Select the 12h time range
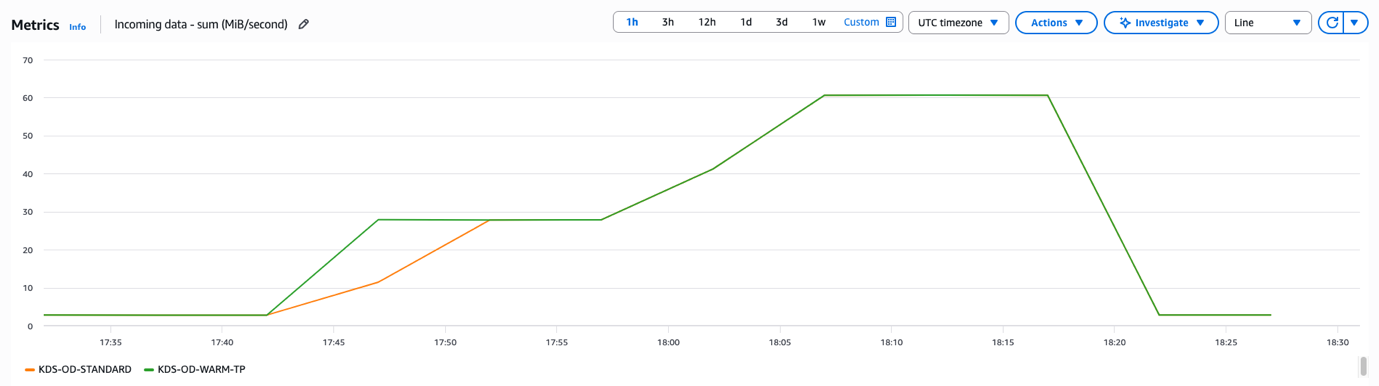This screenshot has width=1379, height=386. tap(707, 22)
